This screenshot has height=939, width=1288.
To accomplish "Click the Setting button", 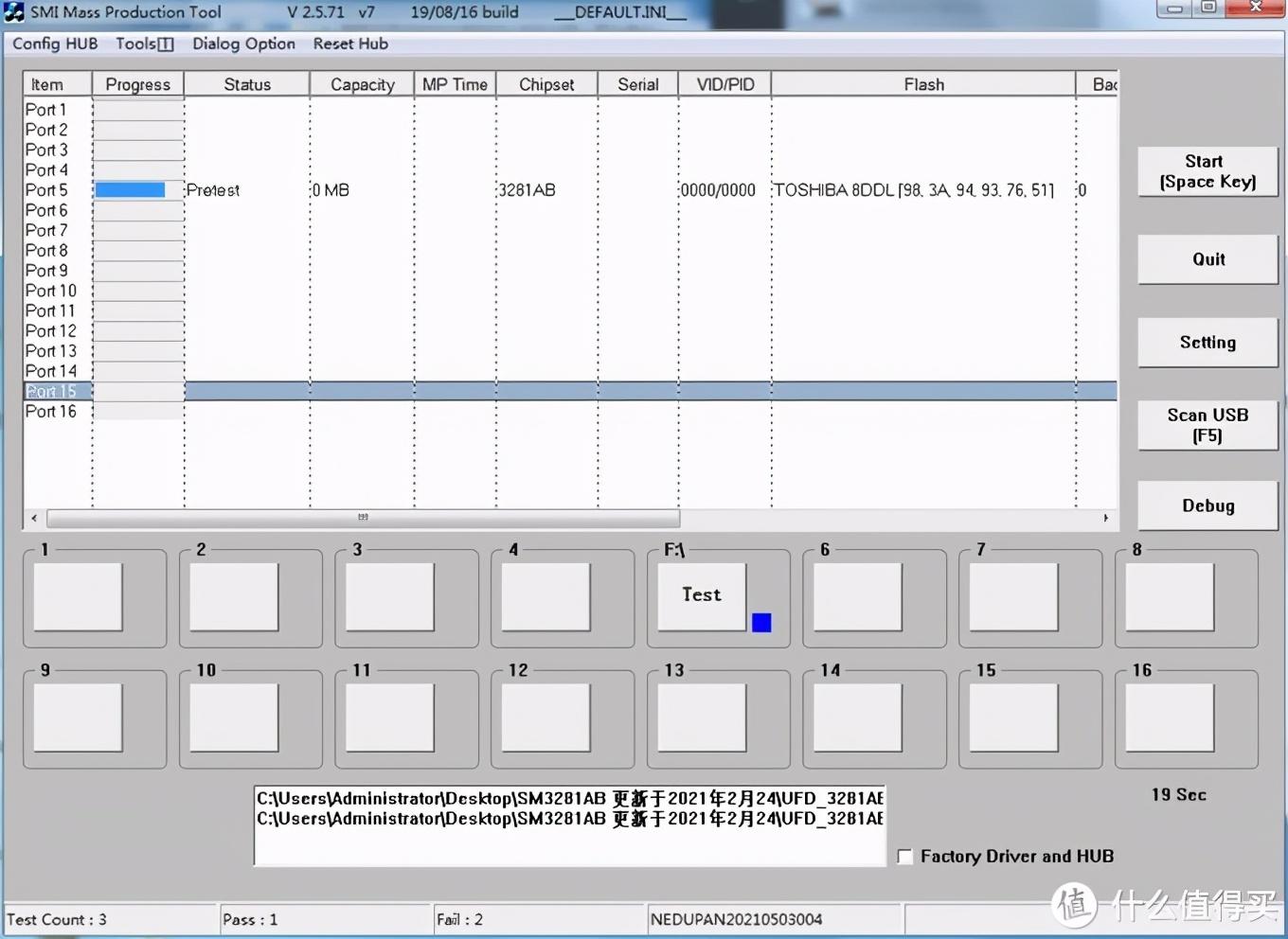I will [x=1207, y=343].
